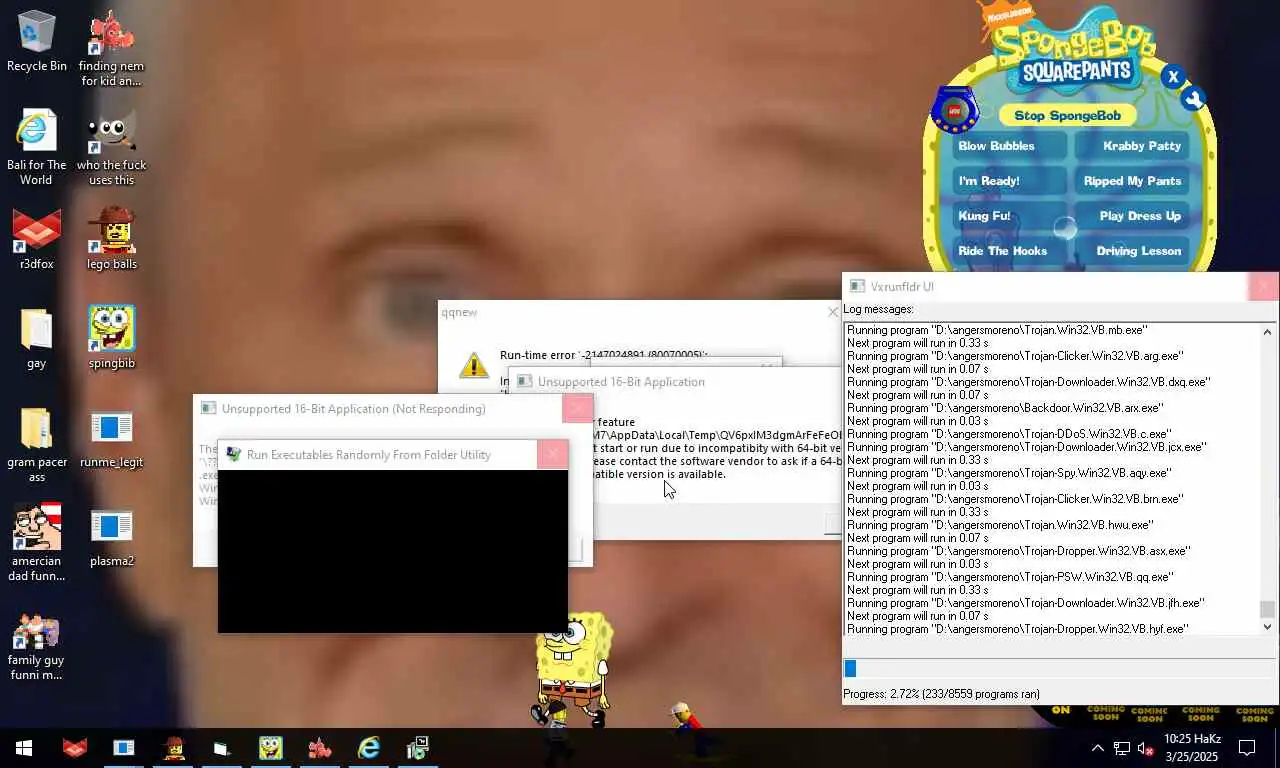1280x768 pixels.
Task: Open the Recycle Bin desktop icon
Action: [x=36, y=42]
